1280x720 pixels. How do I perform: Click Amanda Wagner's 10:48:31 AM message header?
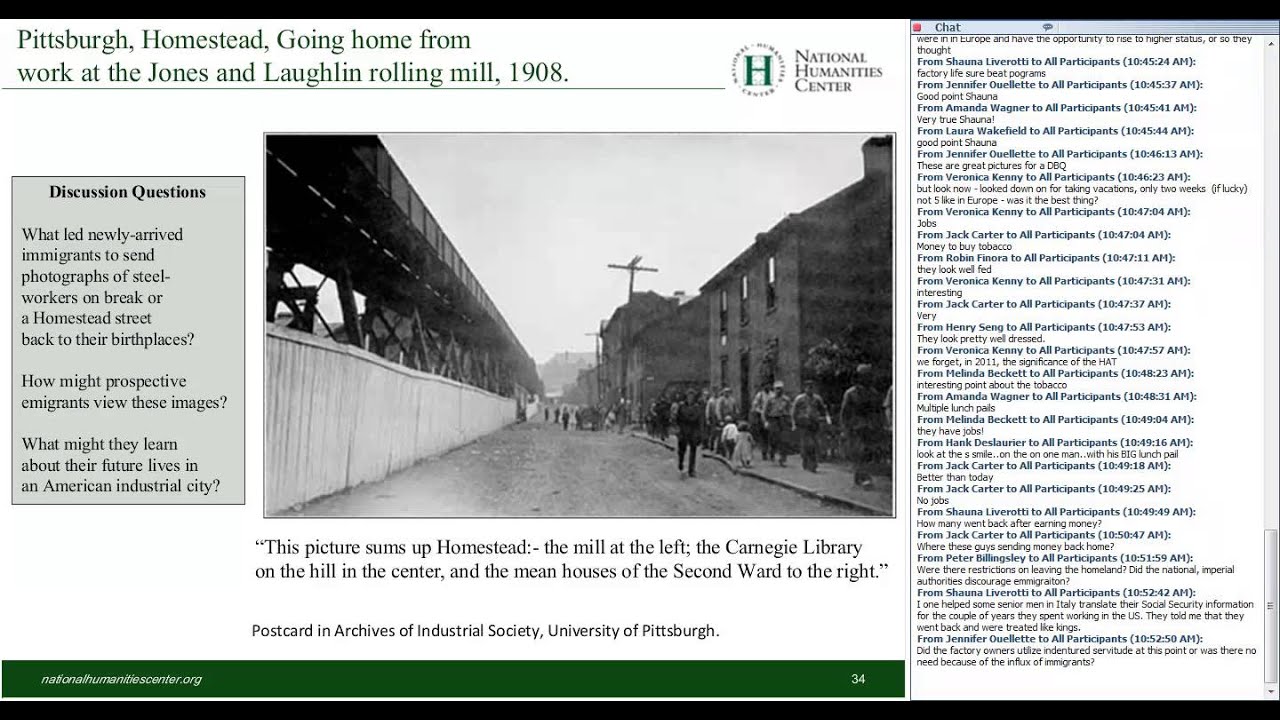pyautogui.click(x=1056, y=396)
